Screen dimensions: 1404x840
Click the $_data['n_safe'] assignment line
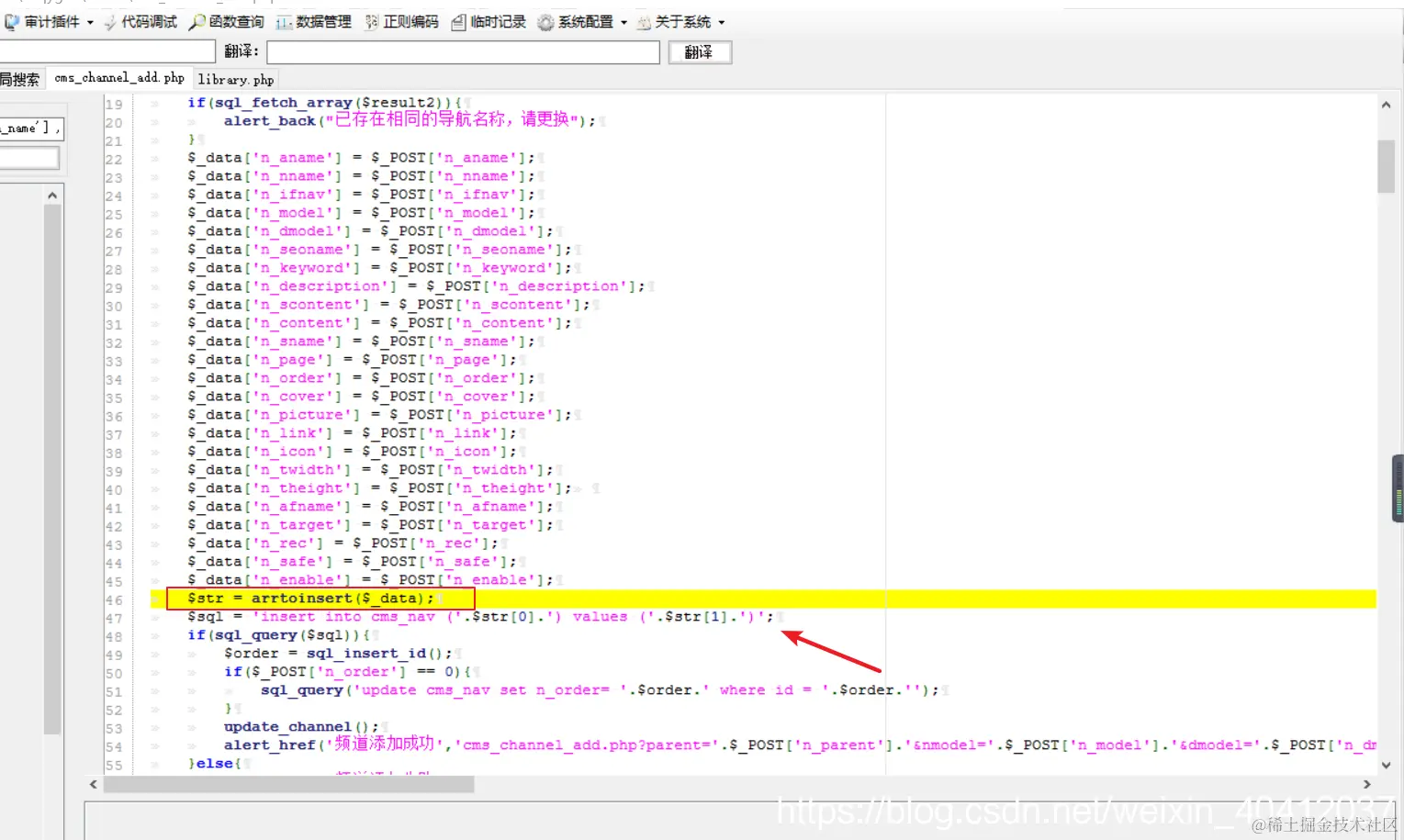[352, 562]
